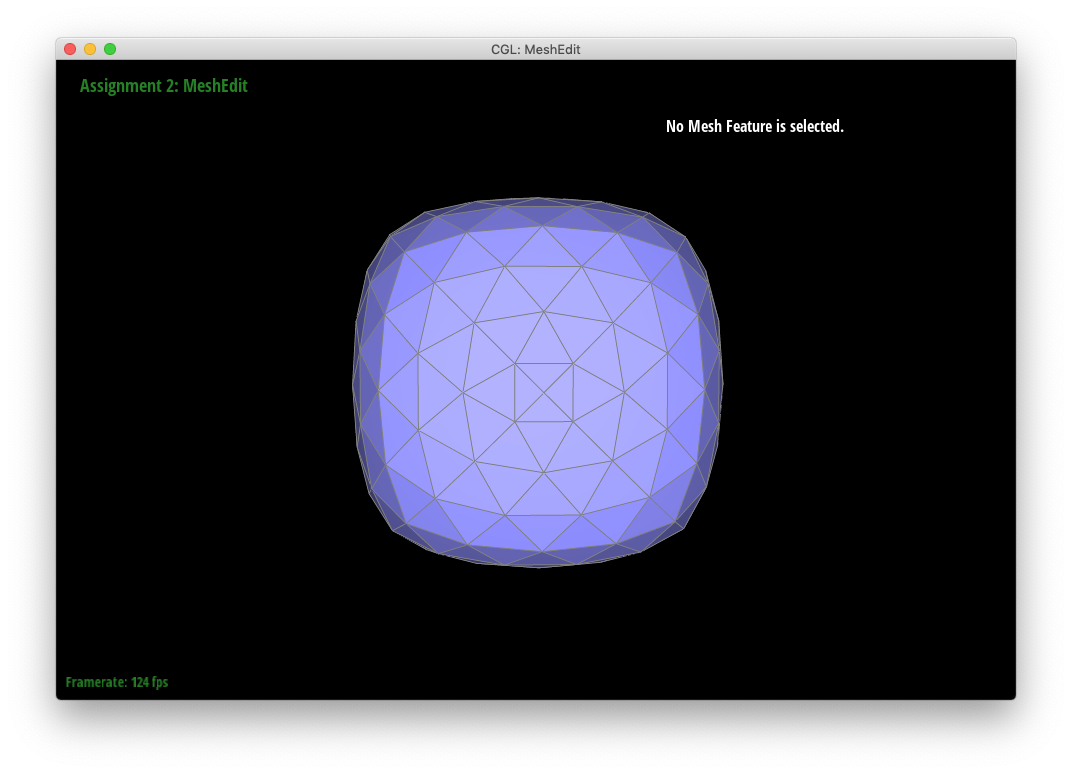1072x774 pixels.
Task: Click the Assignment 2: MeshEdit heading
Action: coord(164,86)
